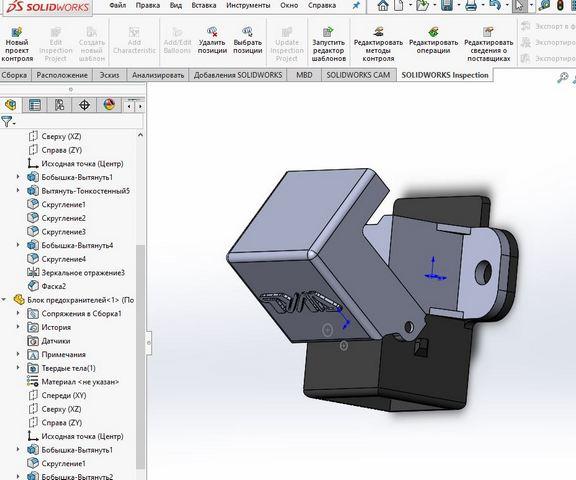Viewport: 576px width, 480px height.
Task: Activate the Select cursor tool
Action: coord(519,5)
